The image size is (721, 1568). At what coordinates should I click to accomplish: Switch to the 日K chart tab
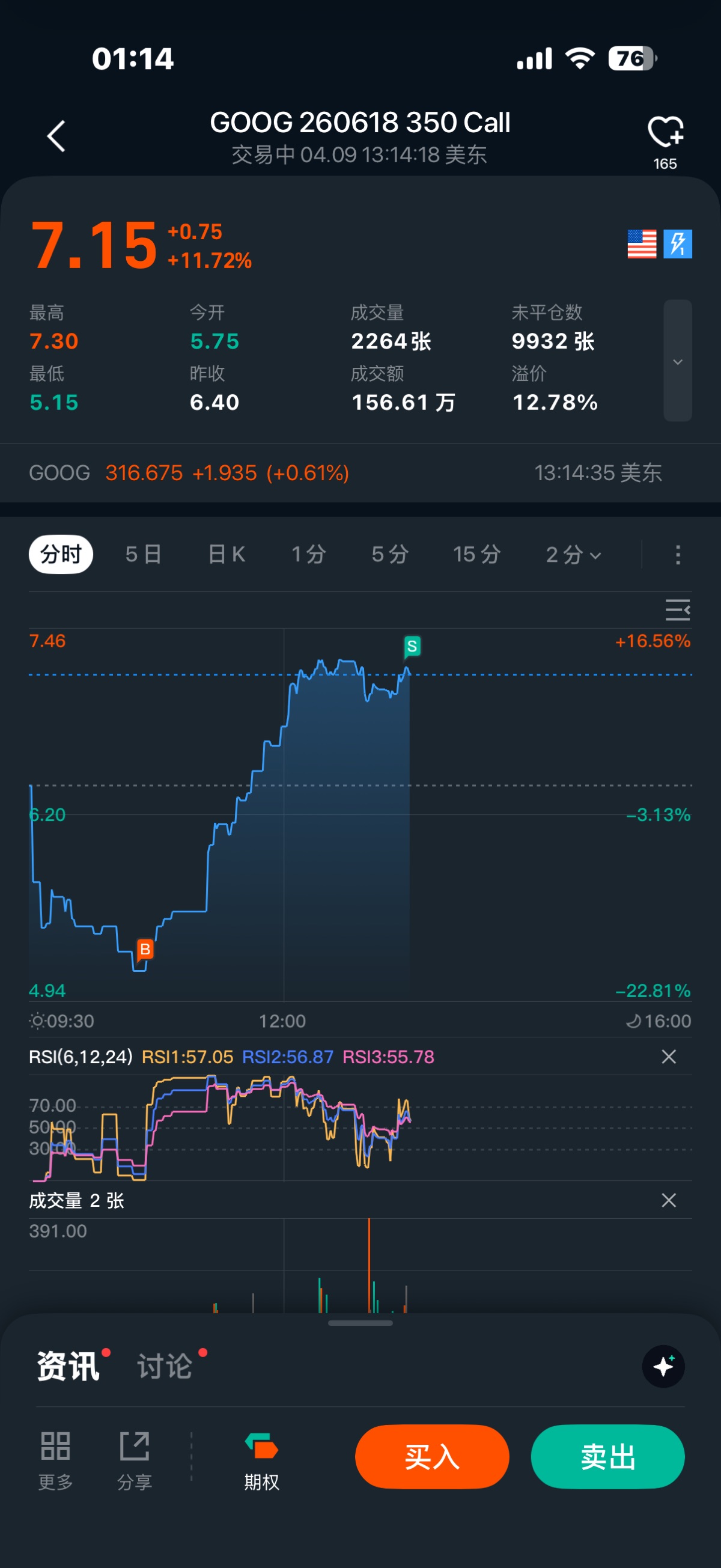coord(227,555)
